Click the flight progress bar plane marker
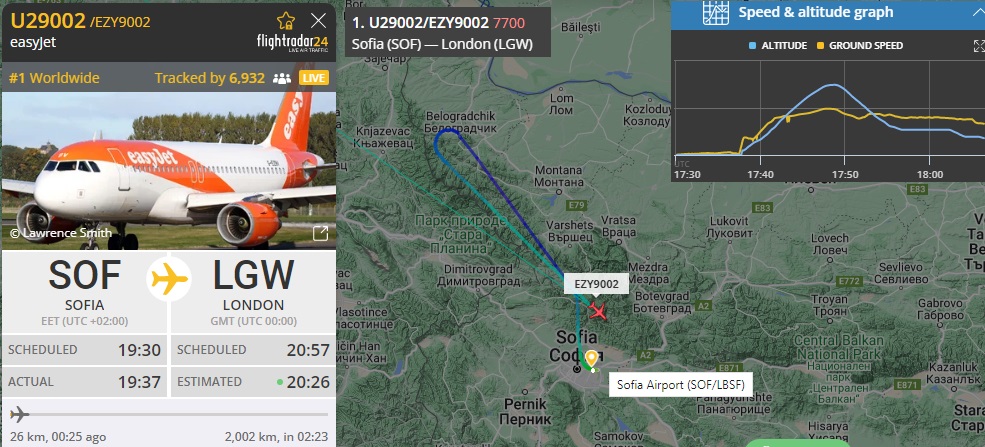The width and height of the screenshot is (985, 447). (x=19, y=414)
